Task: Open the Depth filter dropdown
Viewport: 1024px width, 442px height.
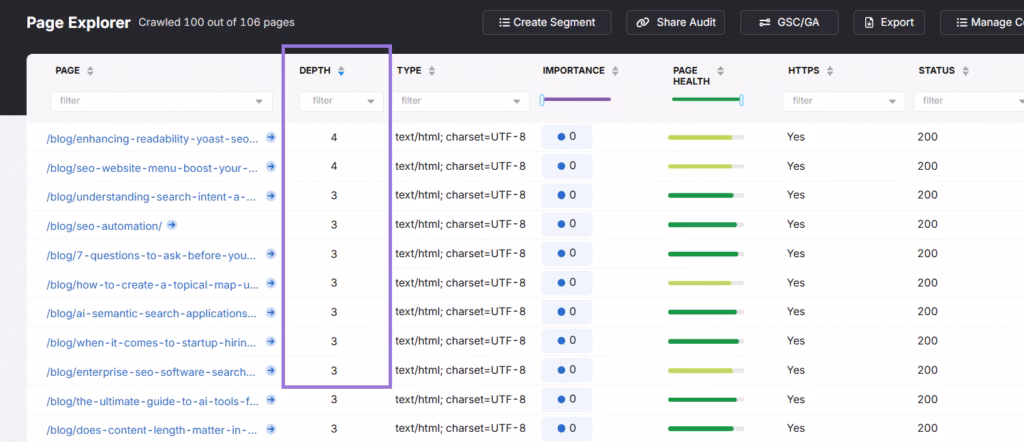Action: (x=341, y=101)
